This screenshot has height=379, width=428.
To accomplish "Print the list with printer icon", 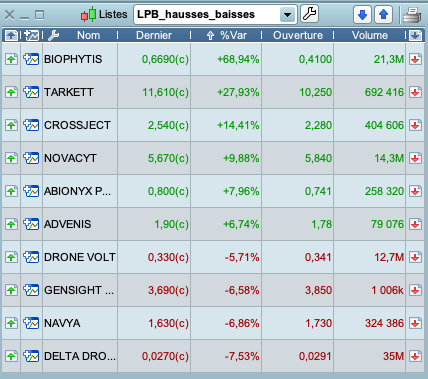I will pos(412,15).
